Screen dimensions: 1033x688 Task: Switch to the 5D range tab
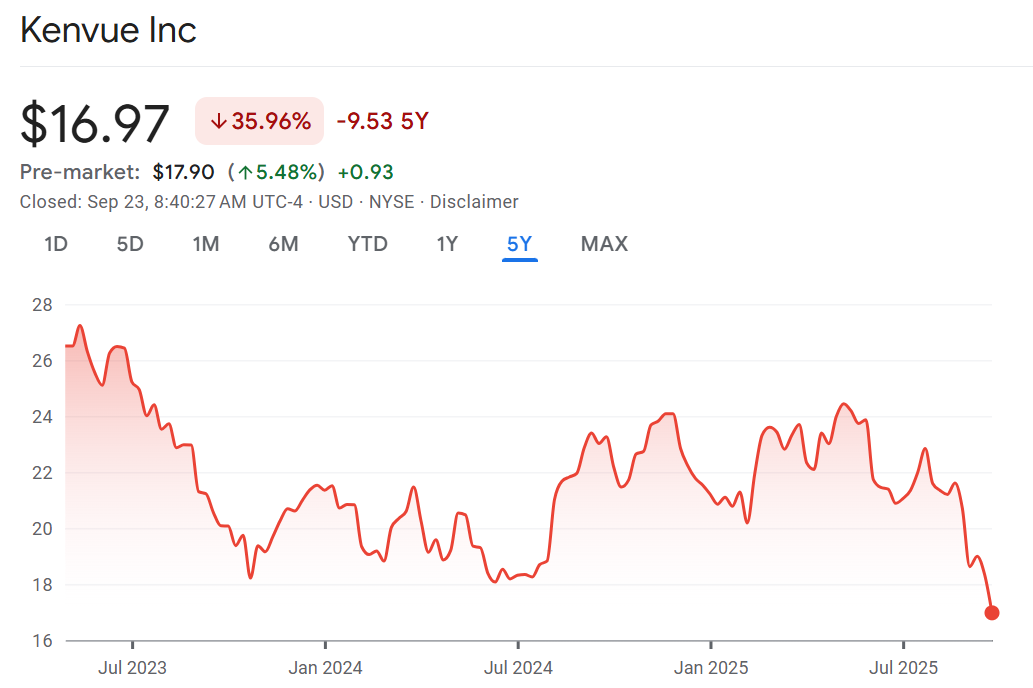coord(130,244)
